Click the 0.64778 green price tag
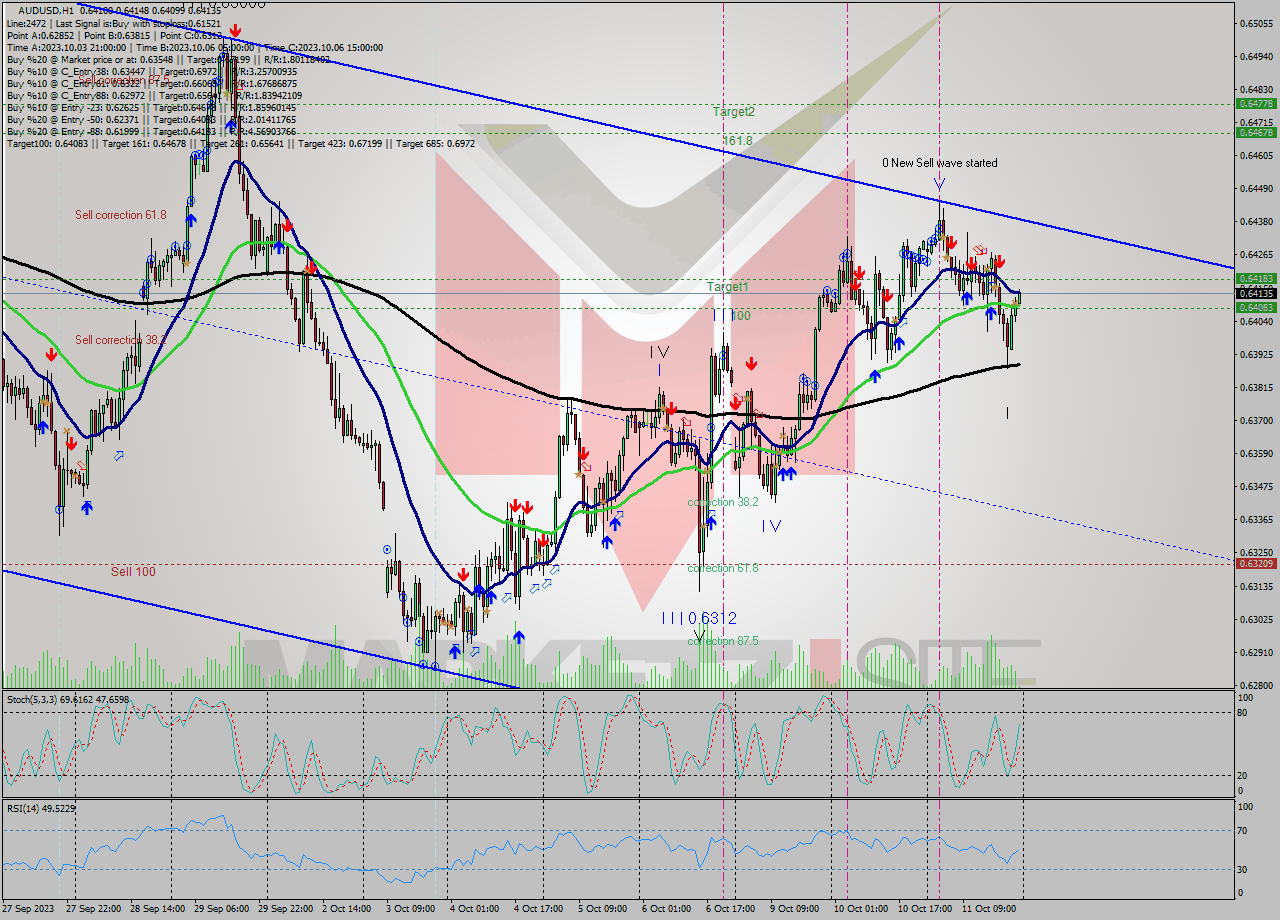The image size is (1280, 920). [1255, 103]
